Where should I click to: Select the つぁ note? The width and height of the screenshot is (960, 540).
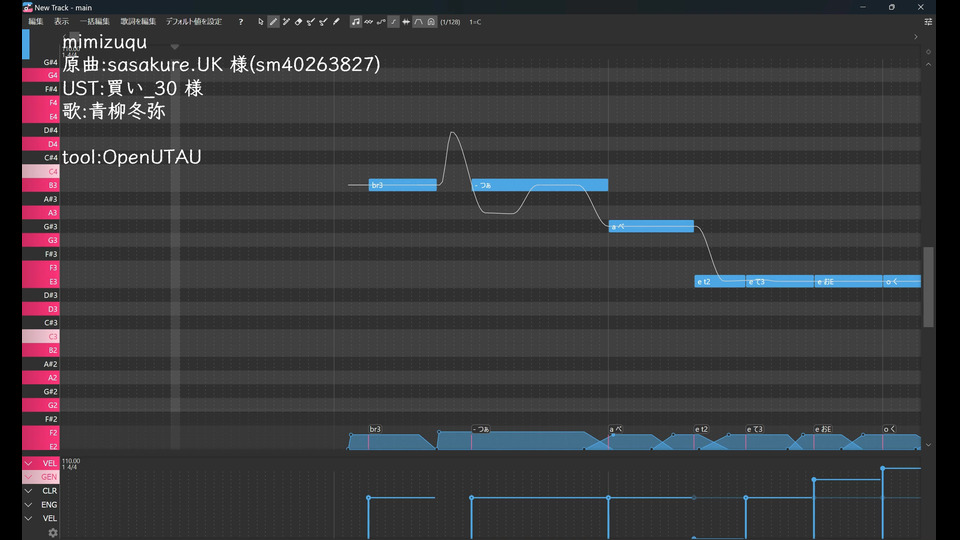coord(539,185)
